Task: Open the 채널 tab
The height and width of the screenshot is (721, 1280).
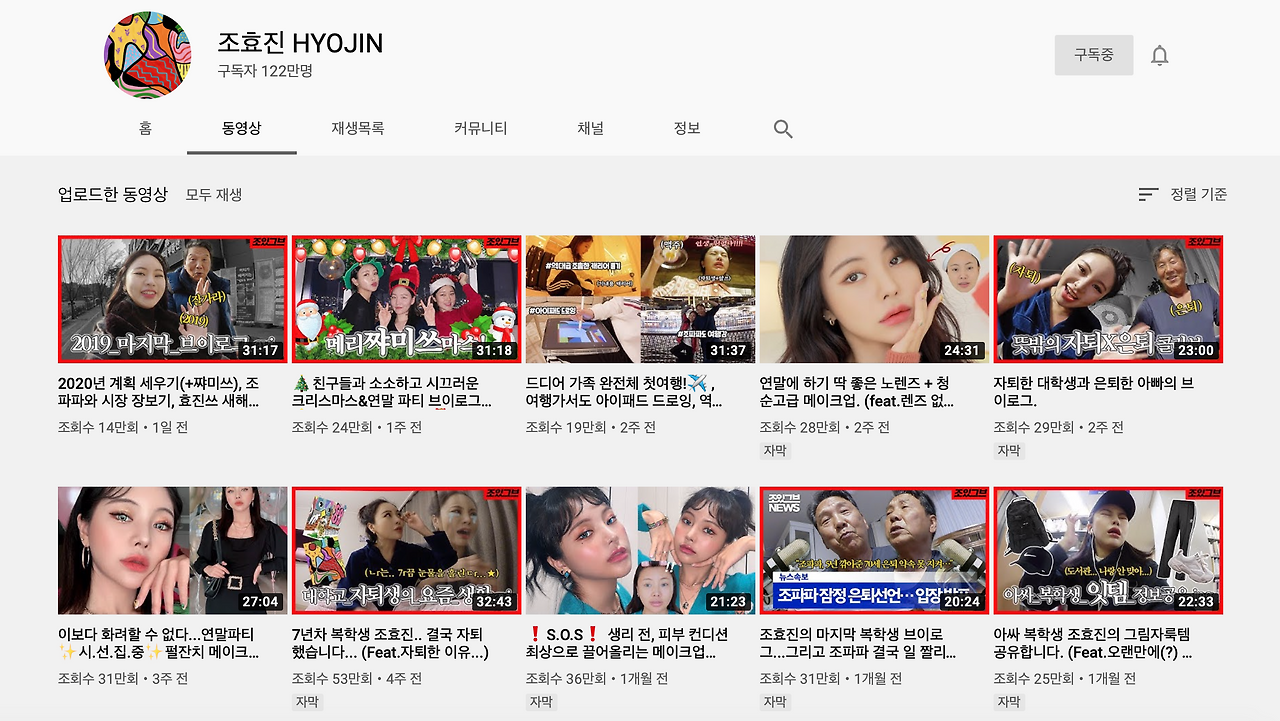Action: [x=590, y=128]
